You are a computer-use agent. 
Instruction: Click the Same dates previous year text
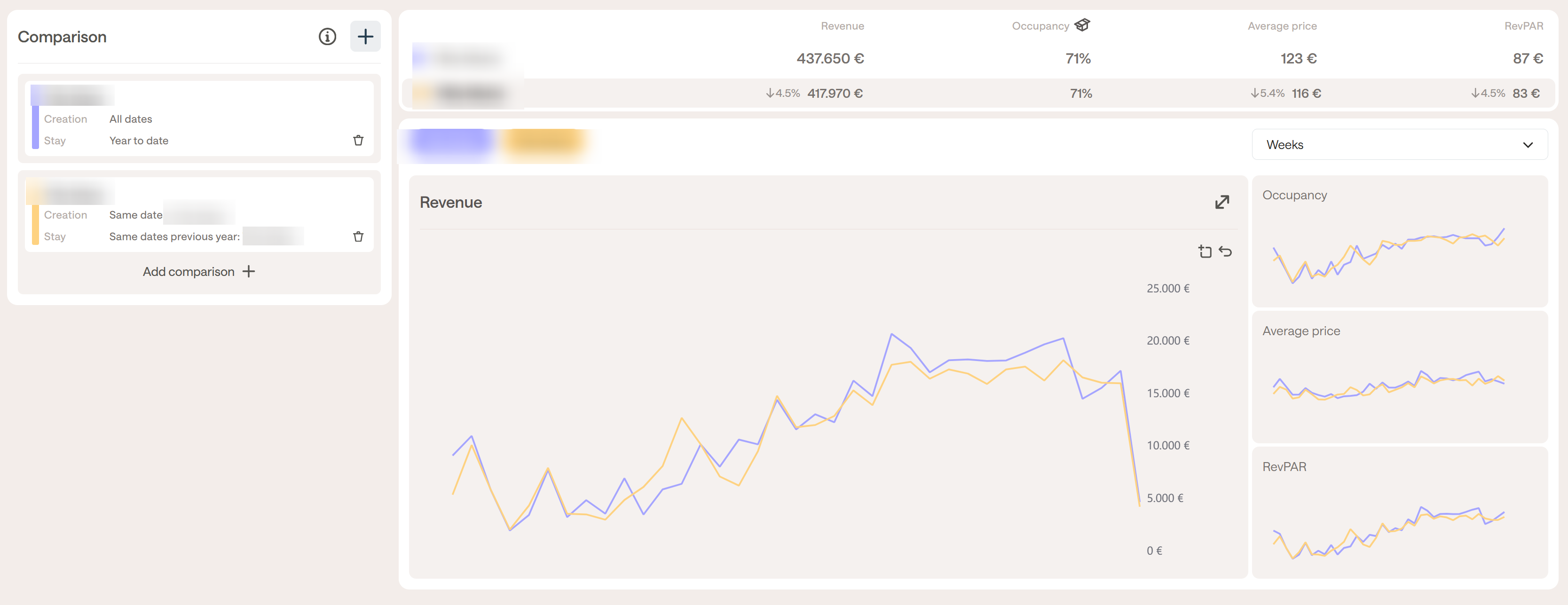[x=174, y=237]
